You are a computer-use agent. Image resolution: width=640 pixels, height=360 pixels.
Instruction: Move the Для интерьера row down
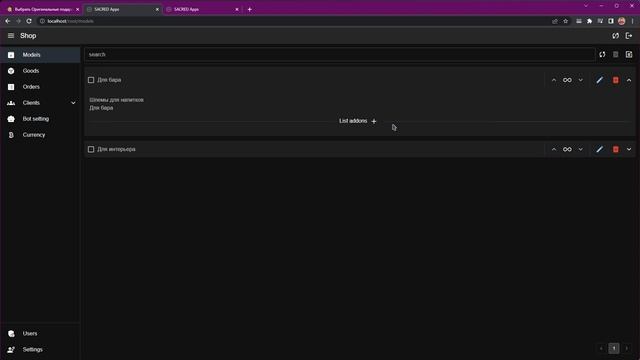click(580, 149)
